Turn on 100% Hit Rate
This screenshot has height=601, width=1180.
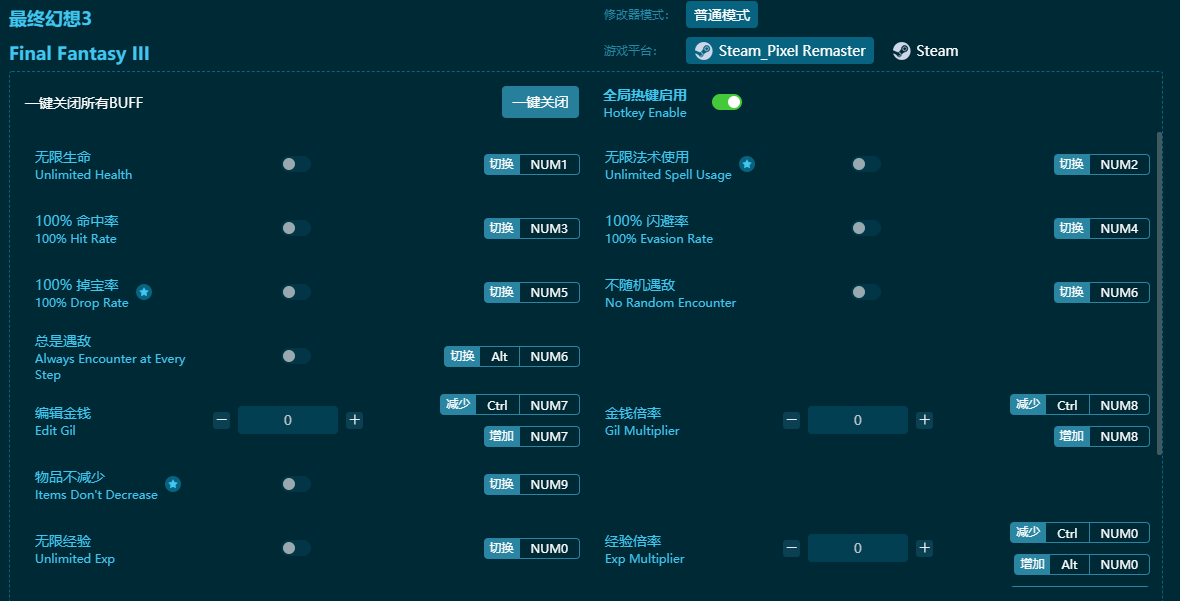(x=296, y=228)
